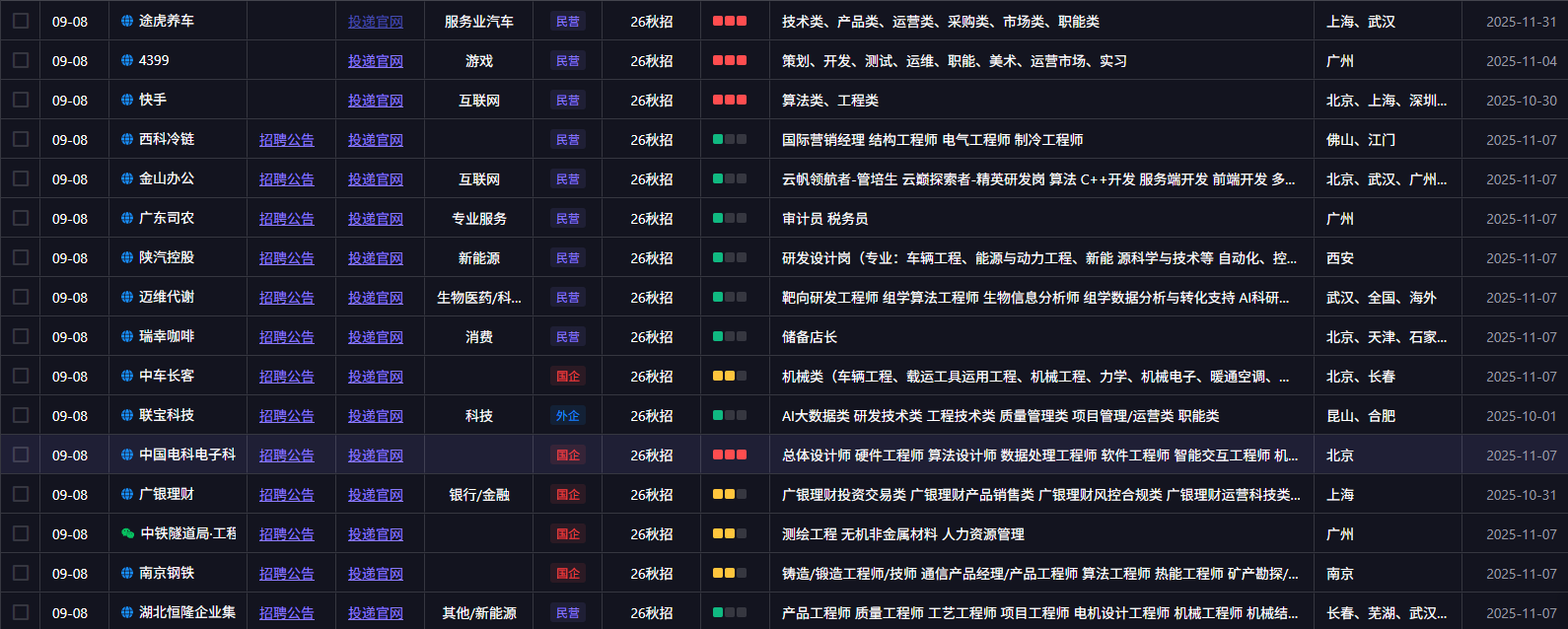Viewport: 1568px width, 629px height.
Task: Click the globe icon beside 4399
Action: click(x=127, y=60)
